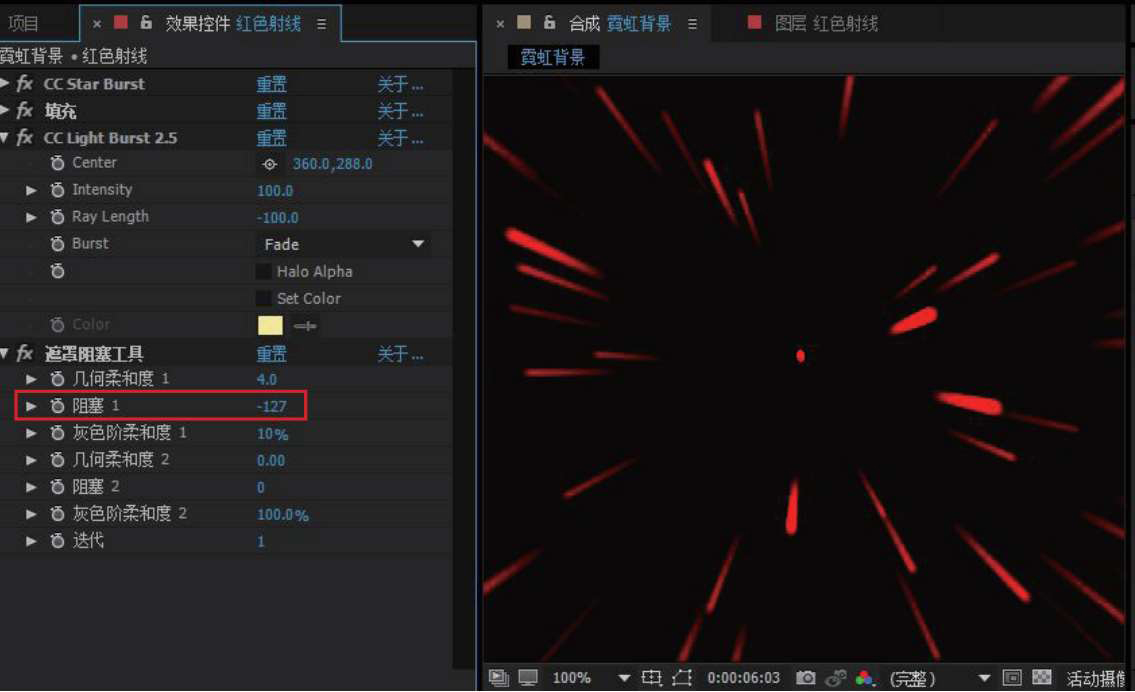Toggle the transparency grid icon
Image resolution: width=1135 pixels, height=692 pixels.
pos(1042,678)
